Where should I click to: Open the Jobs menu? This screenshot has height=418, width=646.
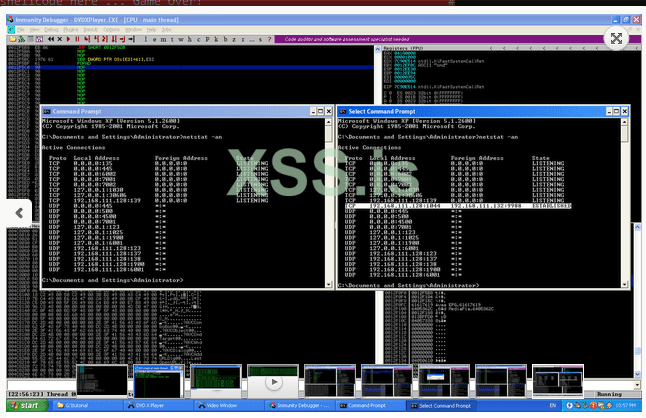(166, 30)
